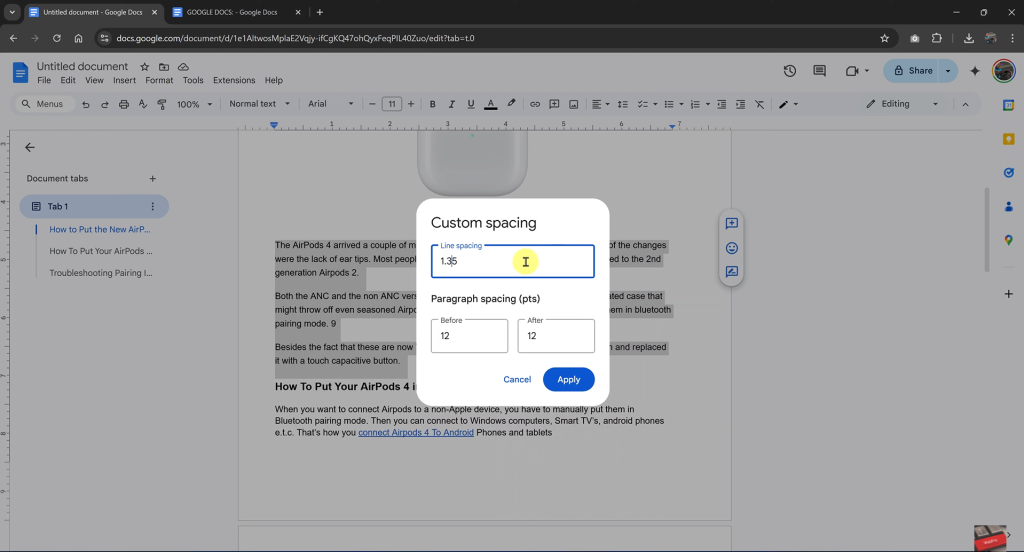Viewport: 1024px width, 552px height.
Task: Open the View menu
Action: [94, 80]
